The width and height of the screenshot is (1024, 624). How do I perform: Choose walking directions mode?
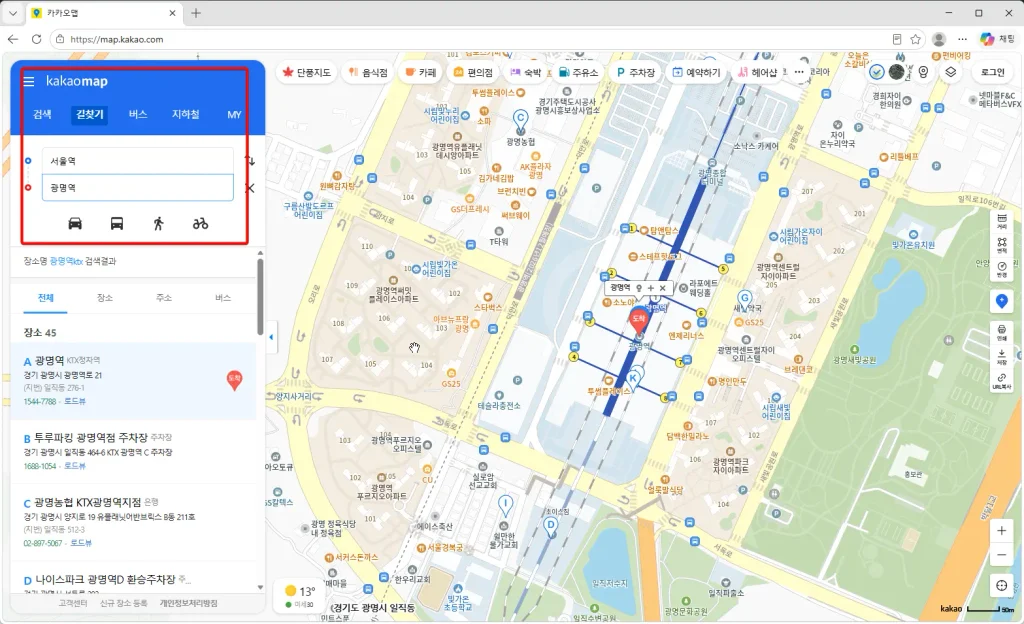coord(159,224)
